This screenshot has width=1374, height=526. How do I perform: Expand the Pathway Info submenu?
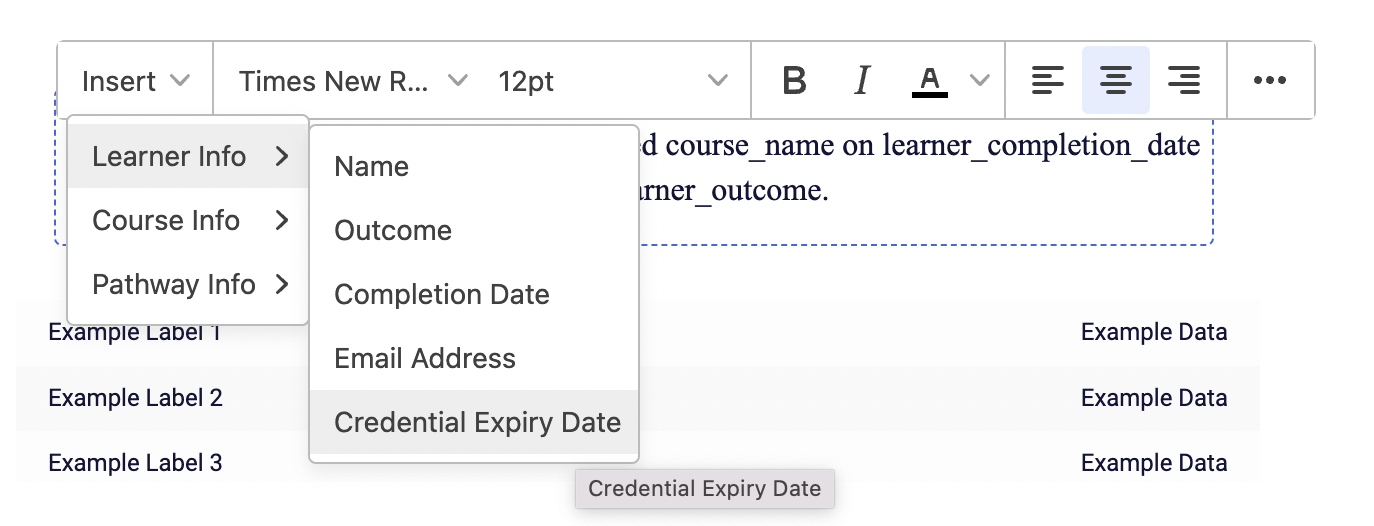coord(188,285)
